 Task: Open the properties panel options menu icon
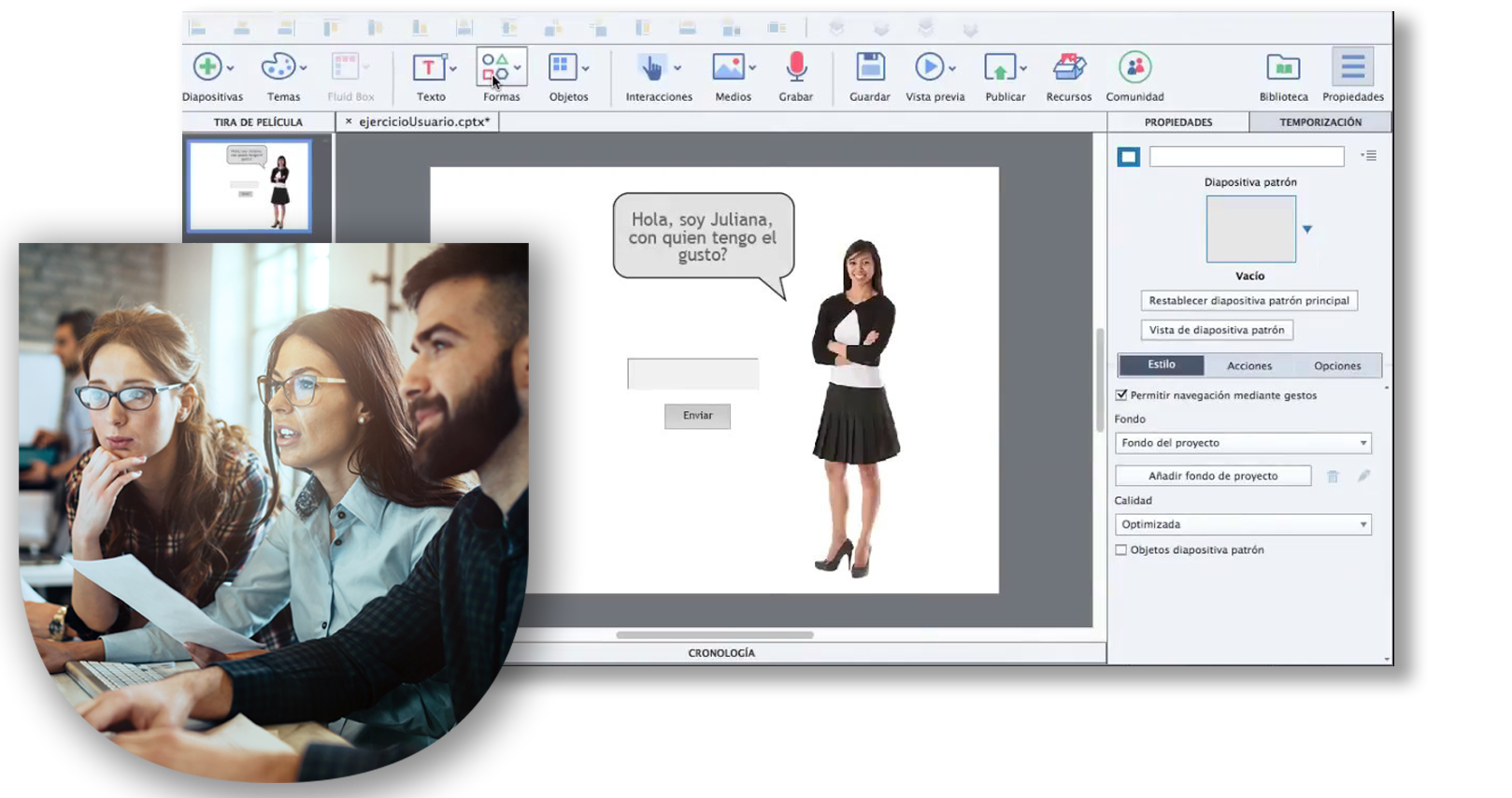pos(1369,156)
